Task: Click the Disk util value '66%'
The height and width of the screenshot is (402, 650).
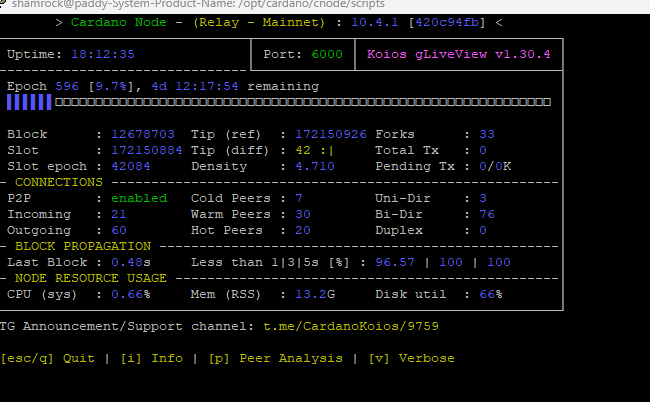Action: click(491, 295)
